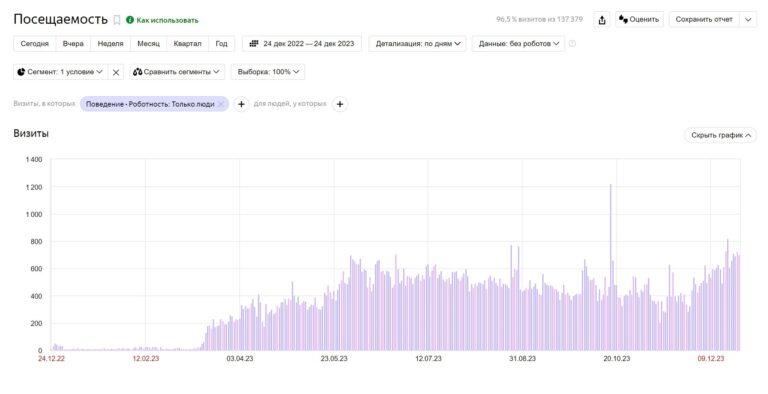Click the 23.05.23 axis date label
The width and height of the screenshot is (768, 394).
[x=334, y=359]
